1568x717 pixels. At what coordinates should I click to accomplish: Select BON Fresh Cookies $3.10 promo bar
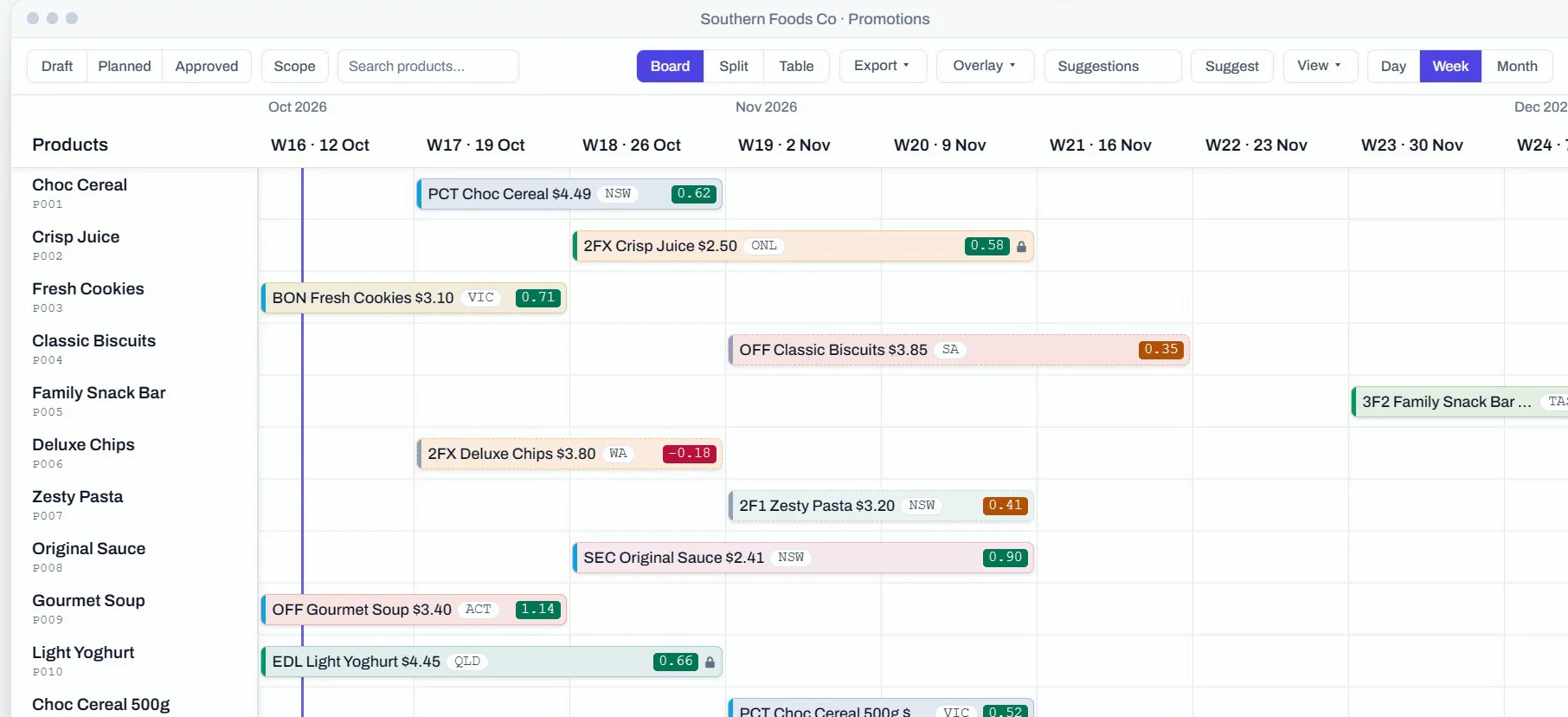coord(414,298)
